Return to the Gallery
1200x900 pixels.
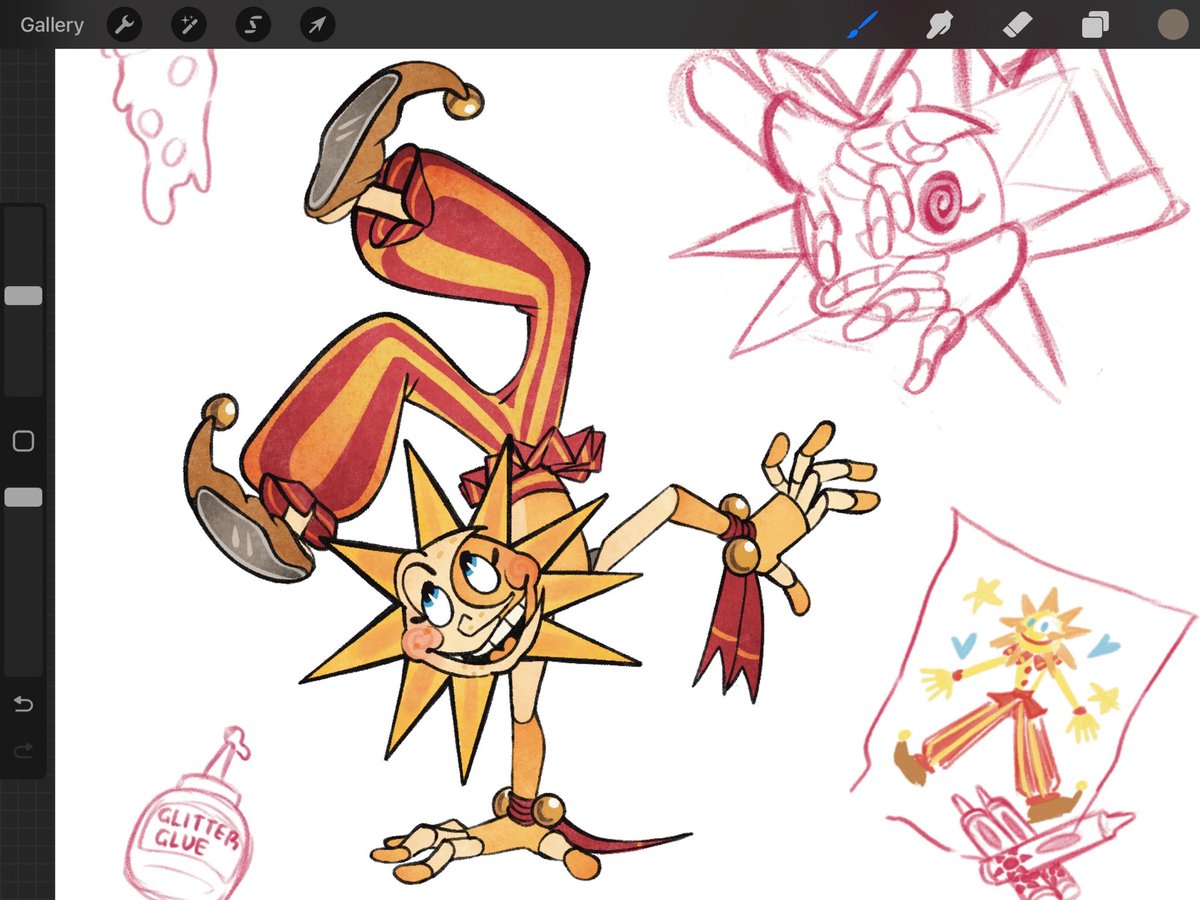(52, 25)
